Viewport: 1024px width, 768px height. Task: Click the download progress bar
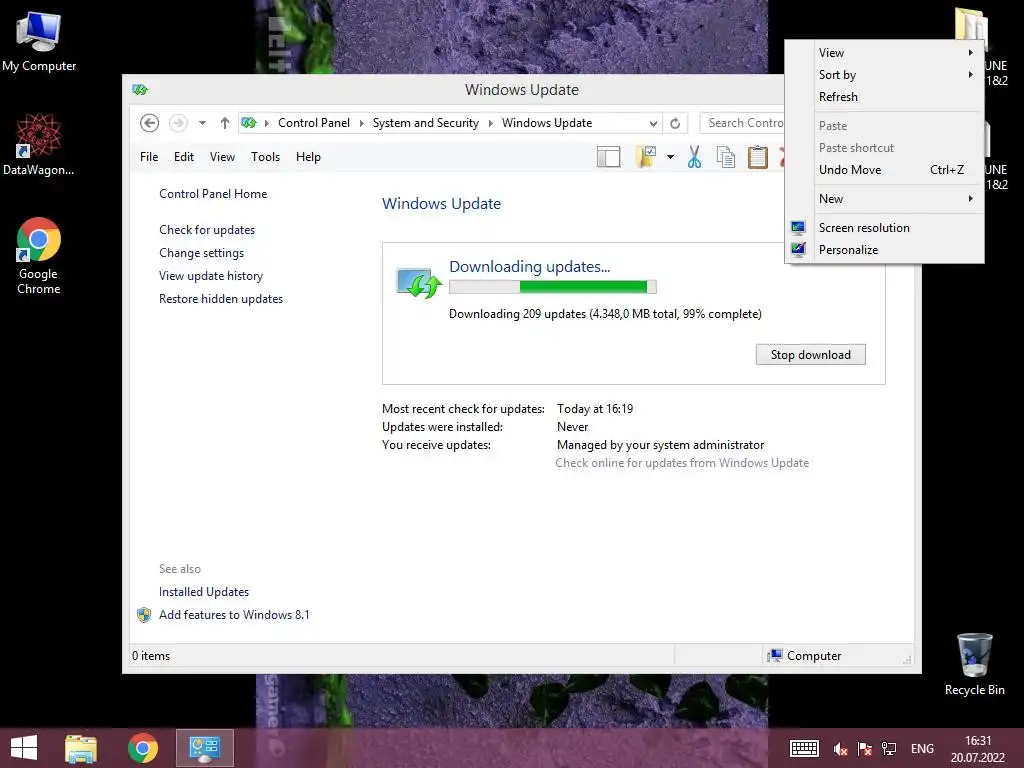[x=552, y=287]
